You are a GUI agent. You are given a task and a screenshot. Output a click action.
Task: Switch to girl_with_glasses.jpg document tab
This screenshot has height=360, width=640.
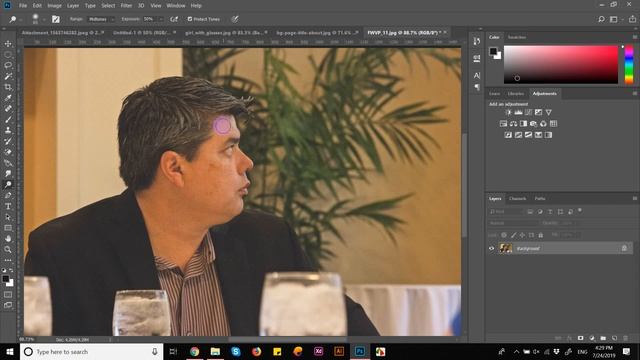click(224, 32)
